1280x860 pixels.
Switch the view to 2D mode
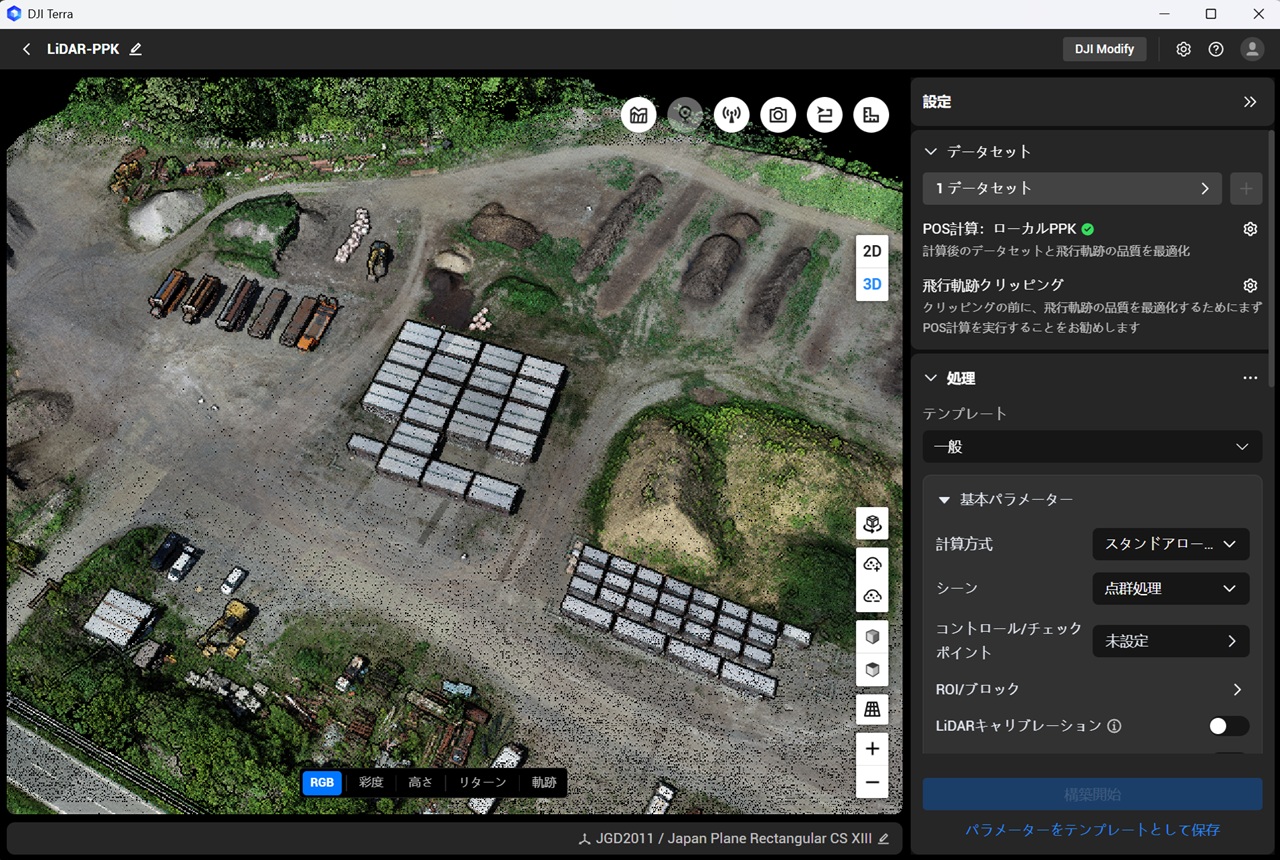click(x=872, y=251)
